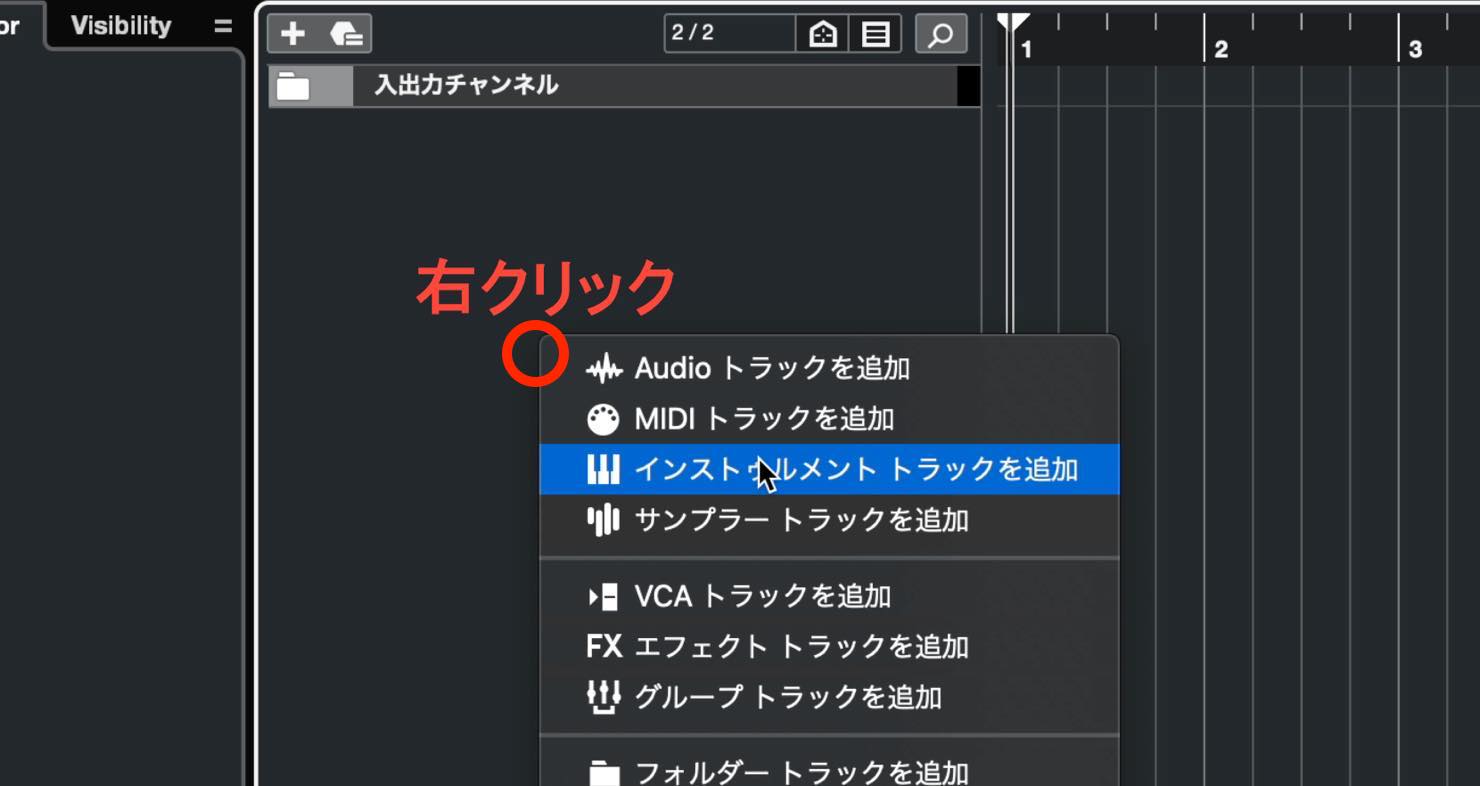This screenshot has width=1480, height=786.
Task: Open track presets button beside plus
Action: [346, 34]
